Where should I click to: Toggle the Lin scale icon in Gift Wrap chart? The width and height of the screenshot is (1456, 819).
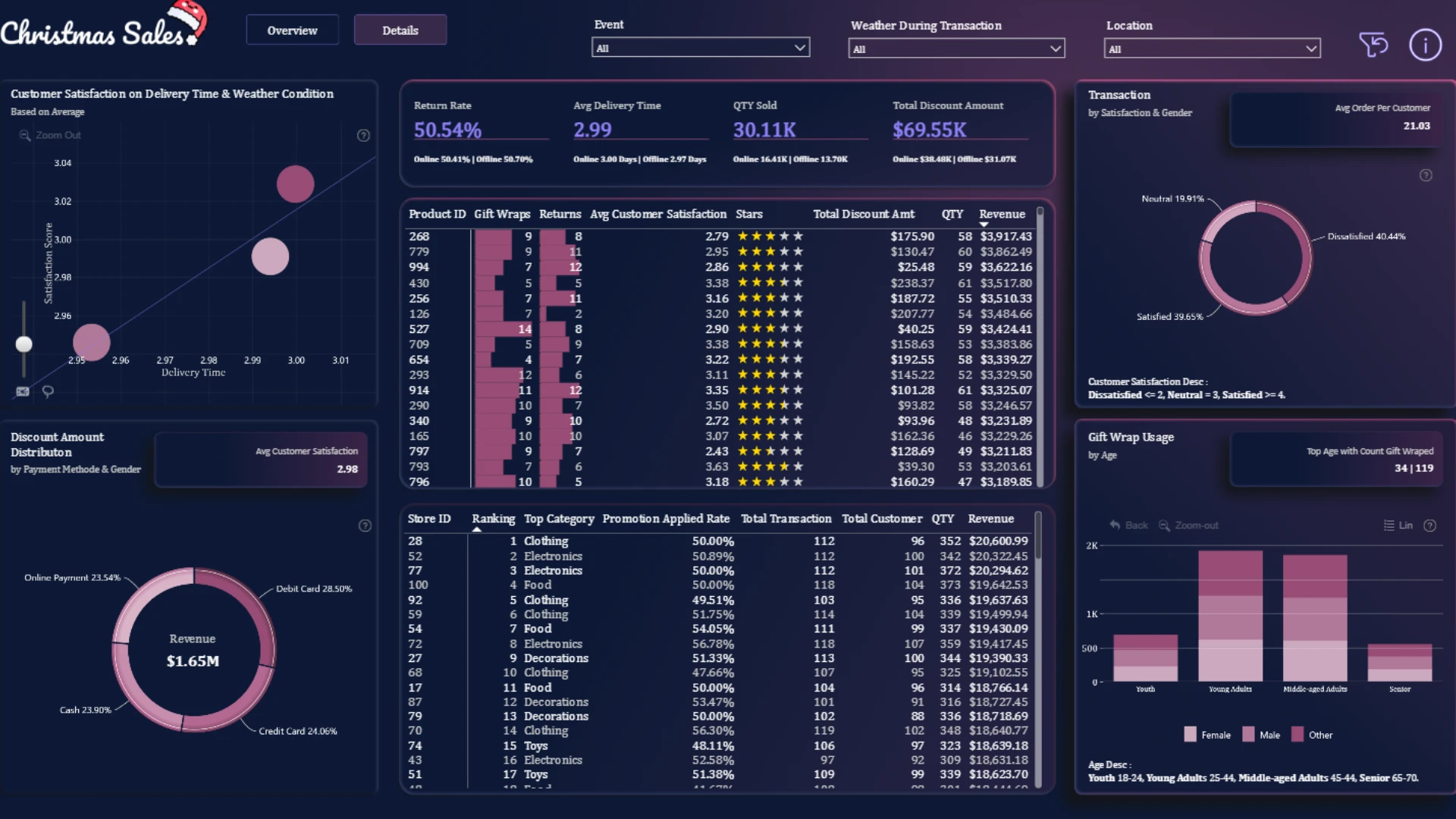point(1389,526)
